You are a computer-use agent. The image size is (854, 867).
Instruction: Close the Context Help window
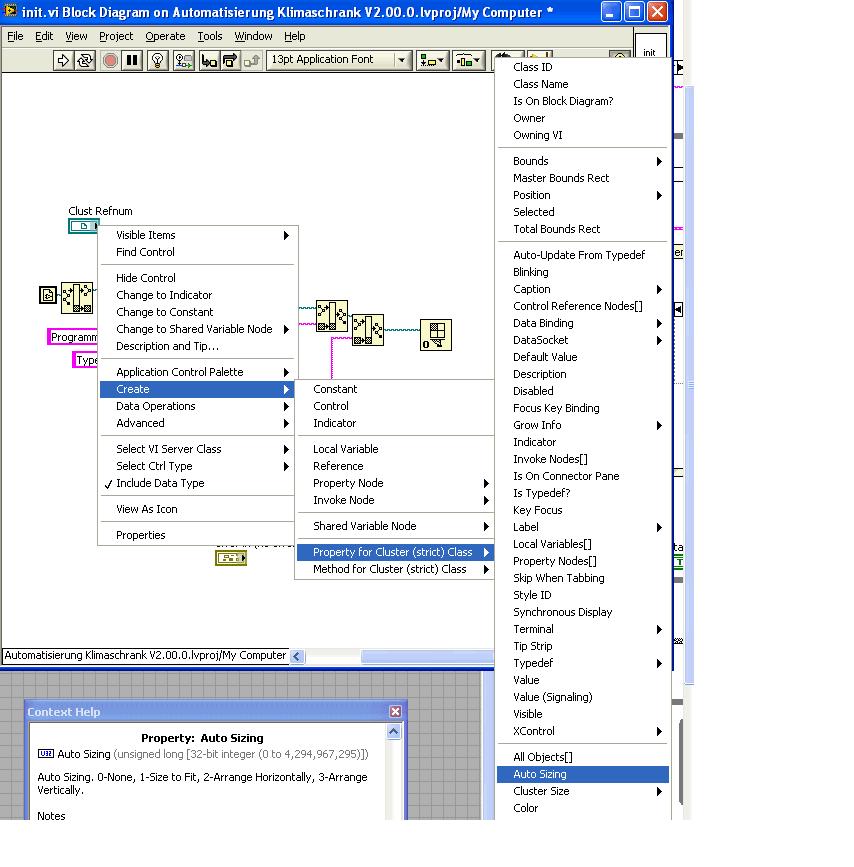point(395,712)
